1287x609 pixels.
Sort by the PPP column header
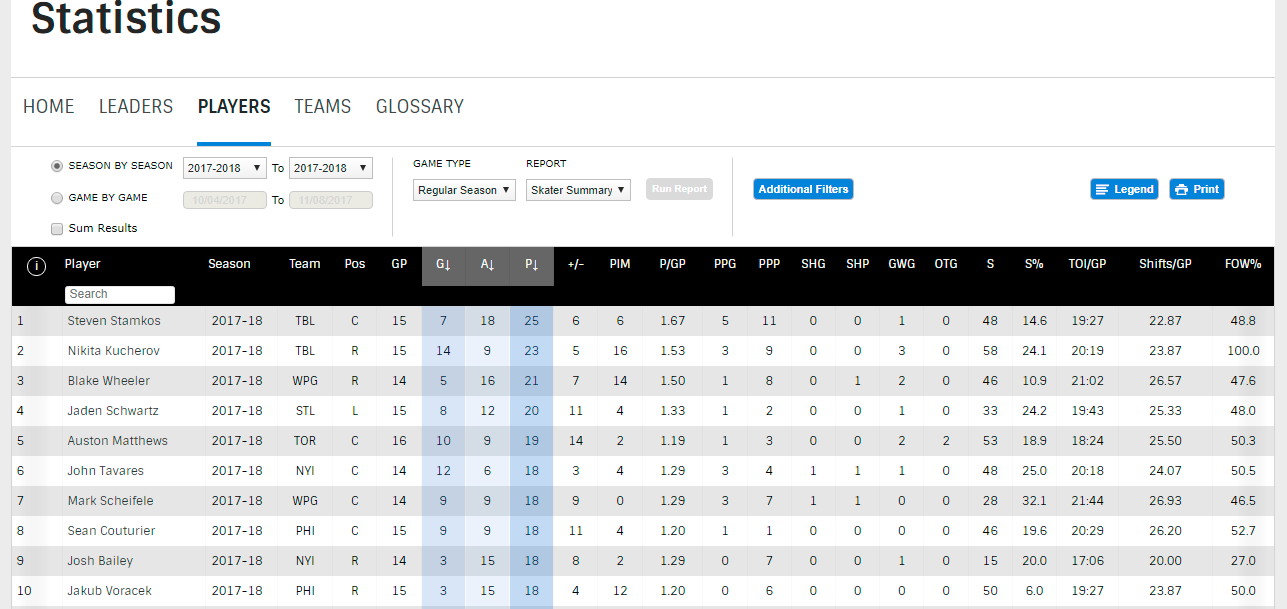[x=769, y=264]
